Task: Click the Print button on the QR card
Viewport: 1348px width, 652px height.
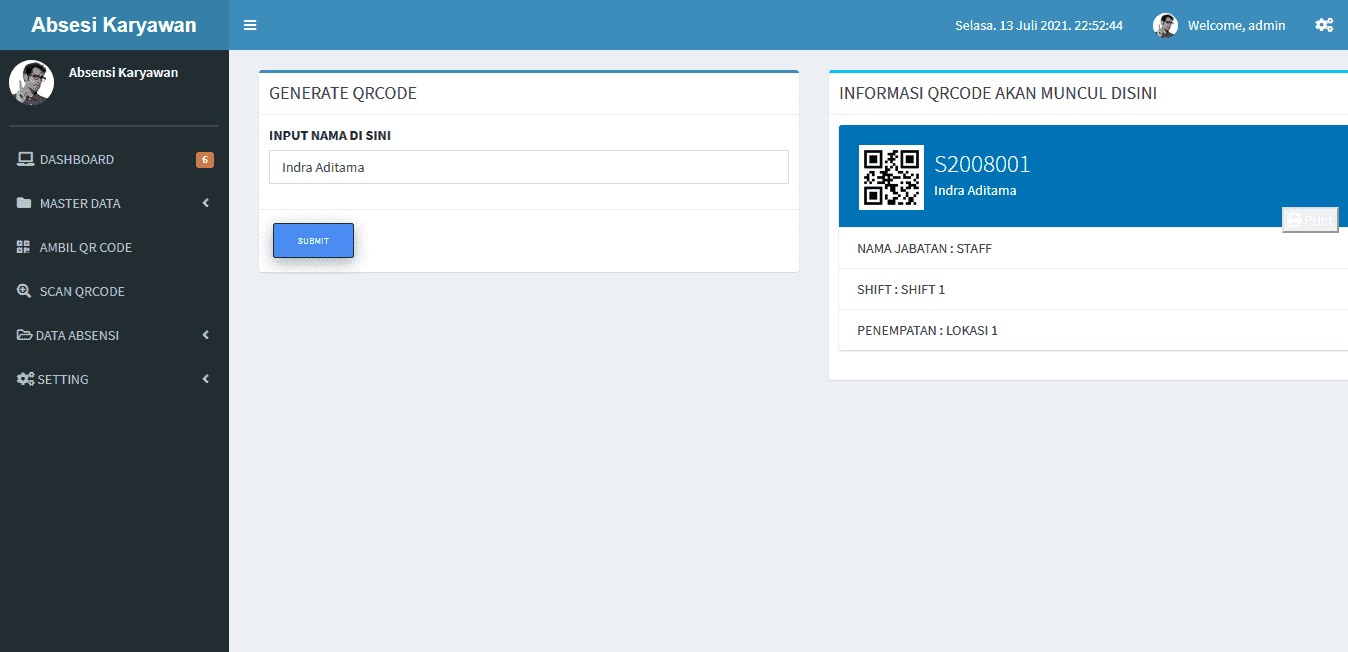Action: (x=1310, y=219)
